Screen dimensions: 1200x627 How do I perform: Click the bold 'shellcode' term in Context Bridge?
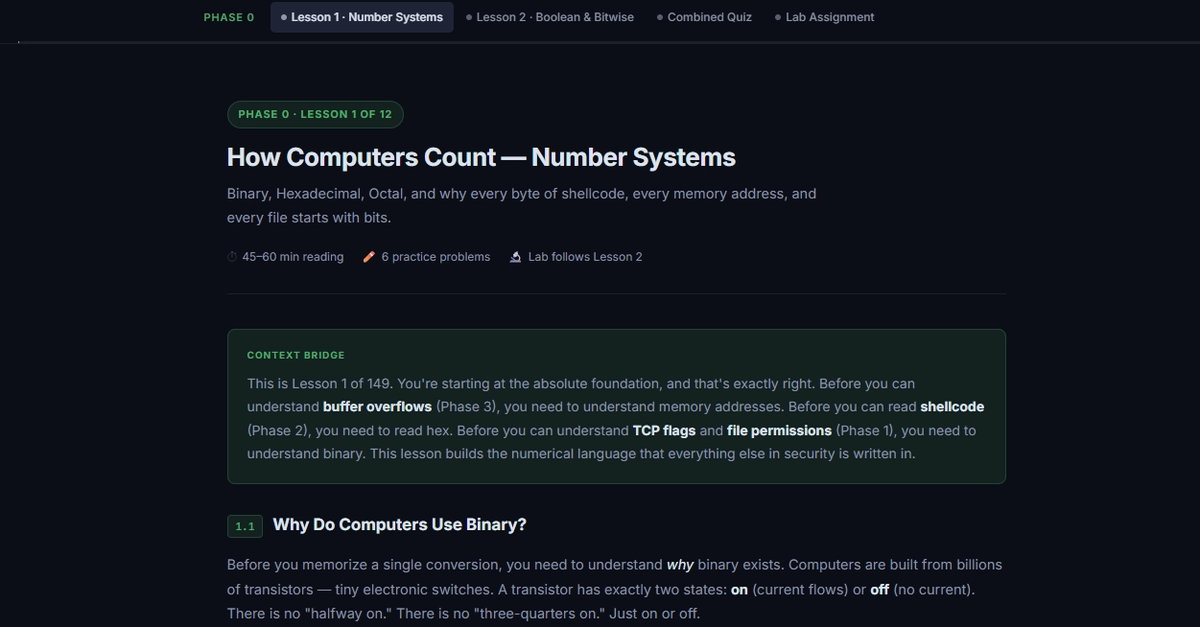[952, 407]
